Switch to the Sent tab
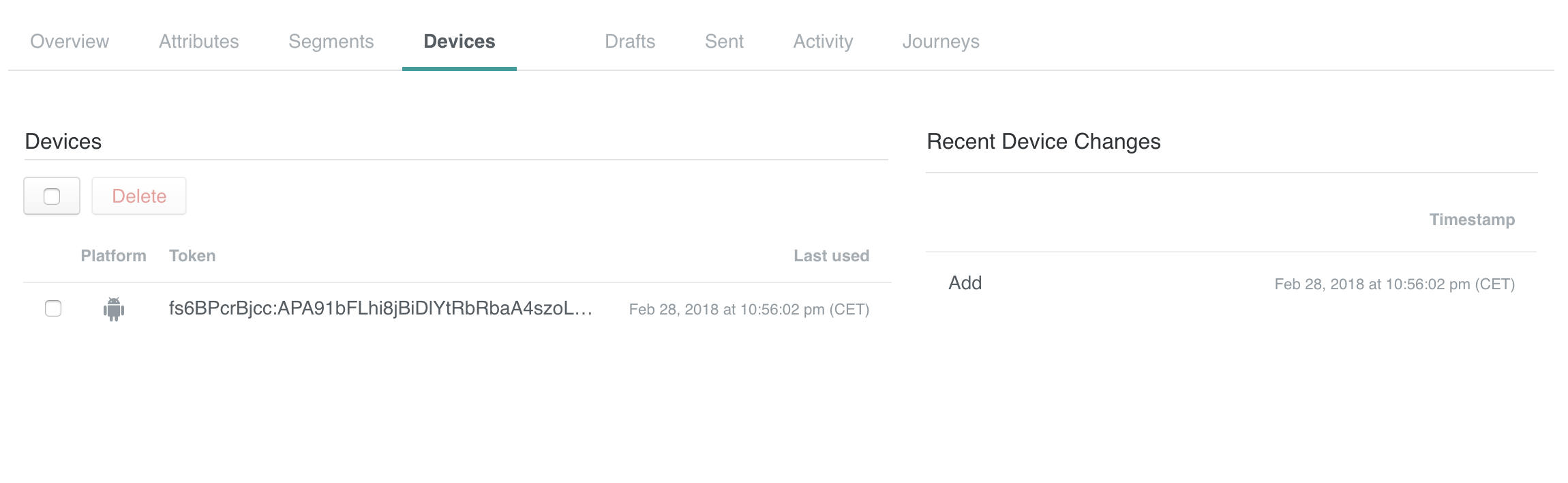 tap(724, 42)
